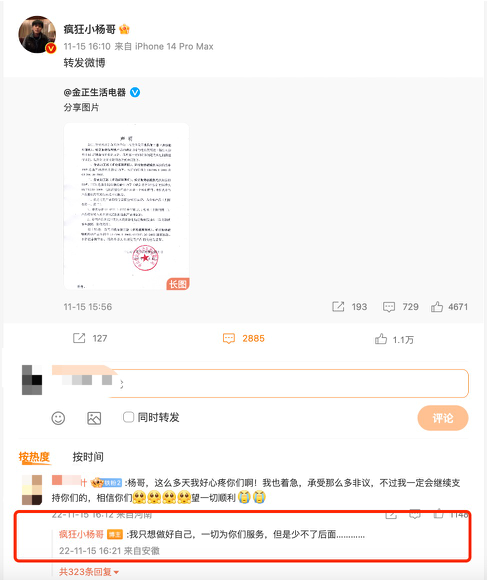Submit with 评论 button
Screen dimensions: 488x580
[x=443, y=418]
